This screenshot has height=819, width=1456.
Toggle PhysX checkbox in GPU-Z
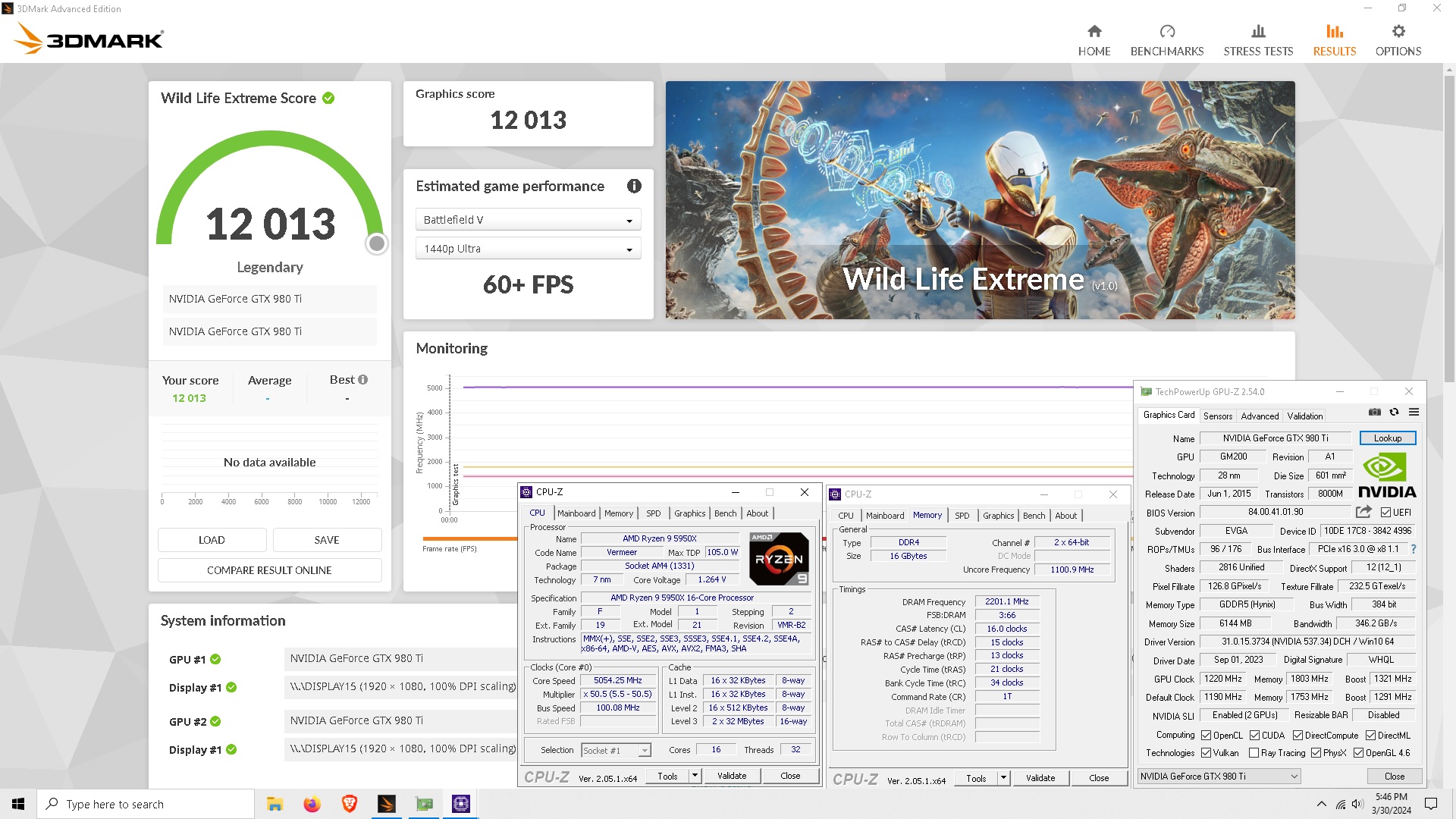[x=1316, y=752]
